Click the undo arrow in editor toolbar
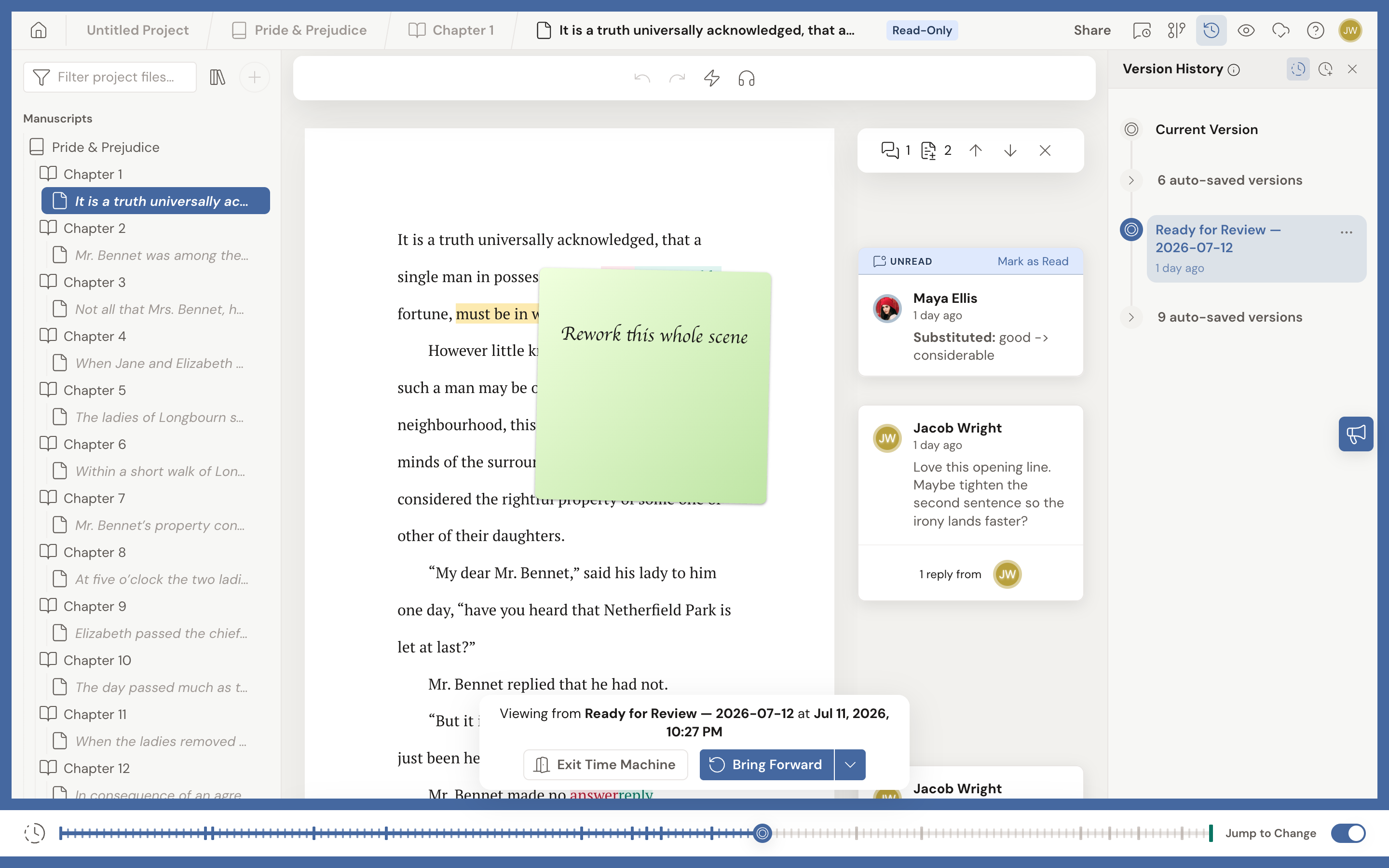 [642, 78]
